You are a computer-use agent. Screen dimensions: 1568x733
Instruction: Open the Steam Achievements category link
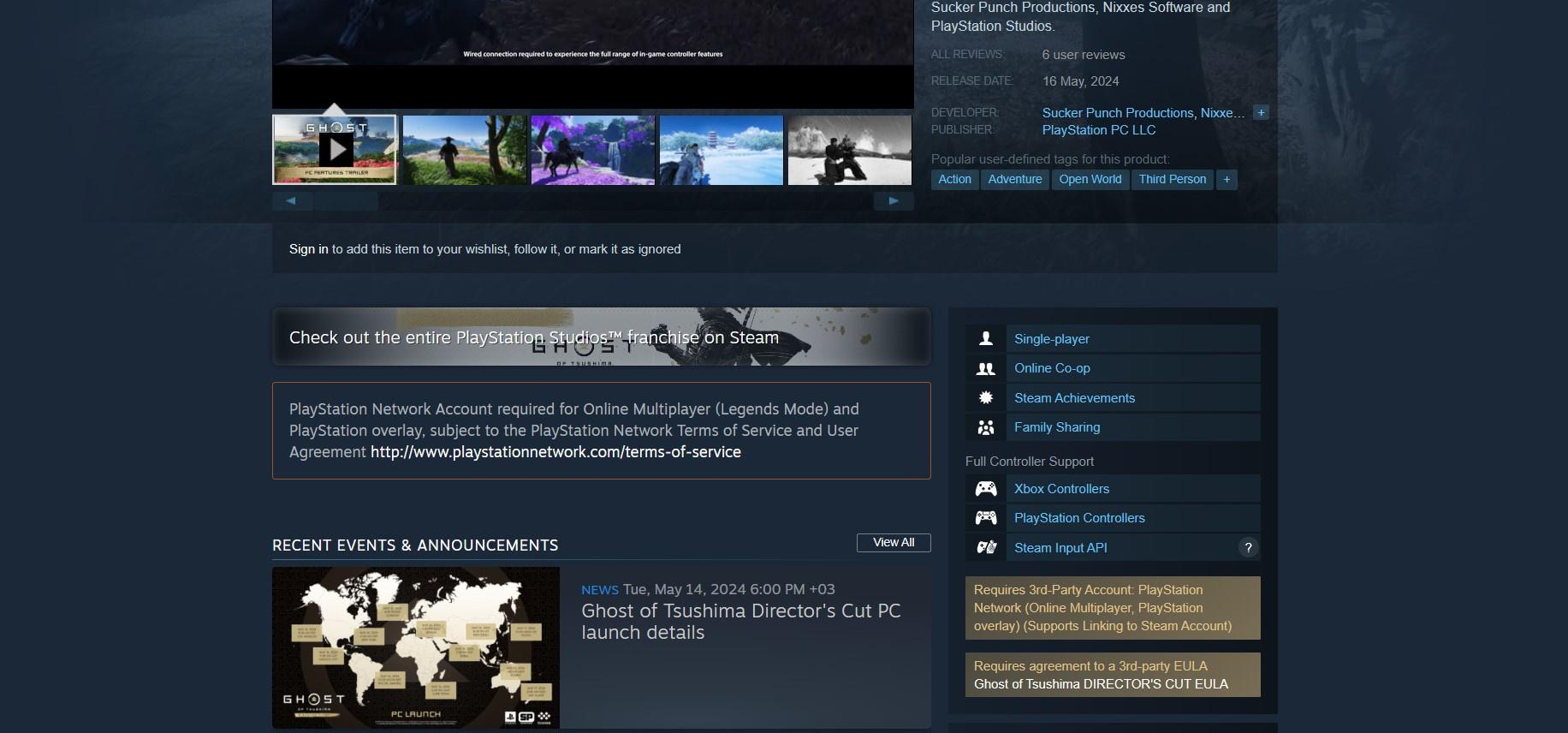pyautogui.click(x=1074, y=398)
